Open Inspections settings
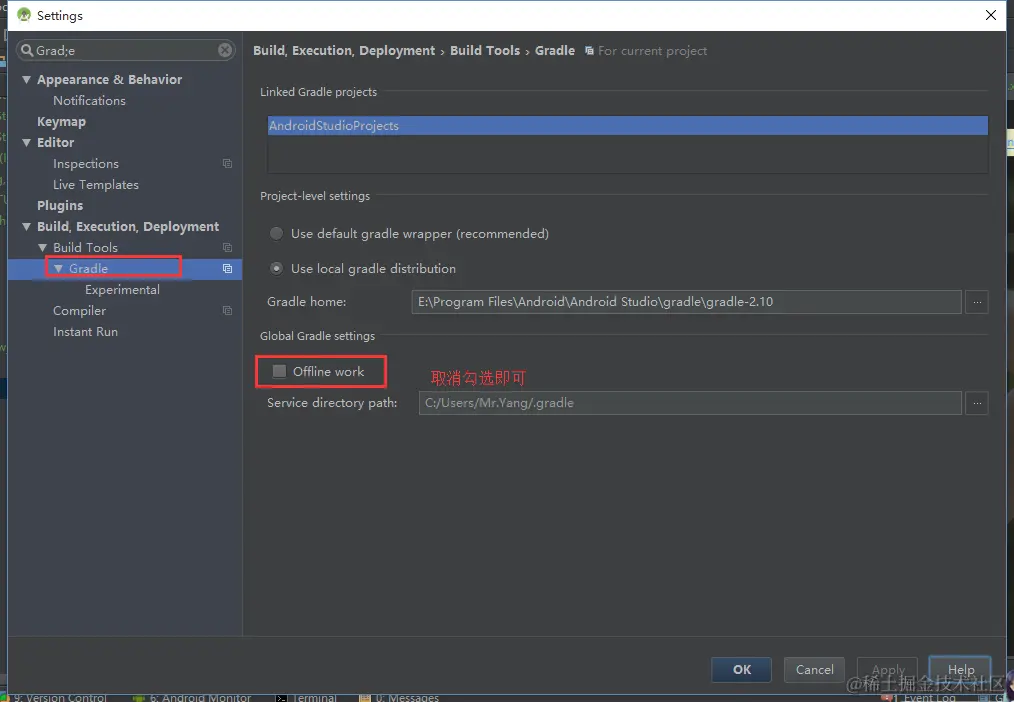1014x702 pixels. (x=86, y=164)
